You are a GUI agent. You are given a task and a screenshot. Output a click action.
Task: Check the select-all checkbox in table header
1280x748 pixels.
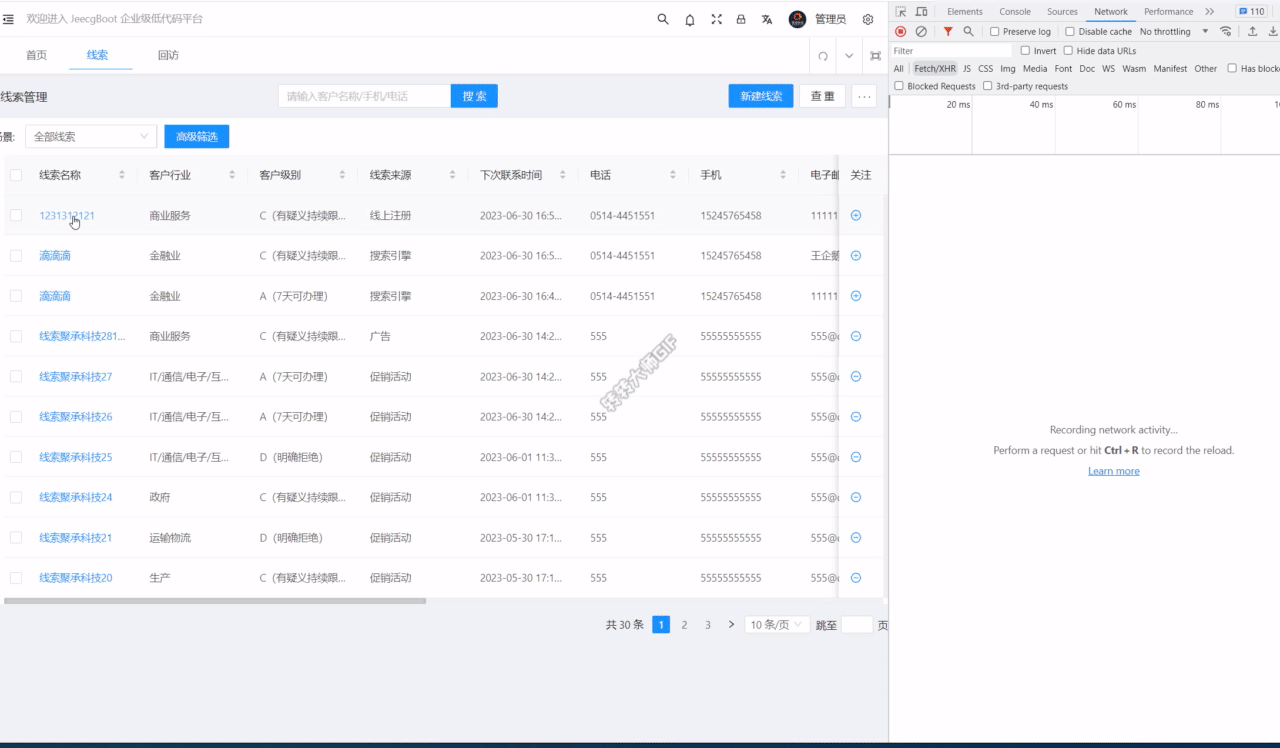click(x=16, y=173)
